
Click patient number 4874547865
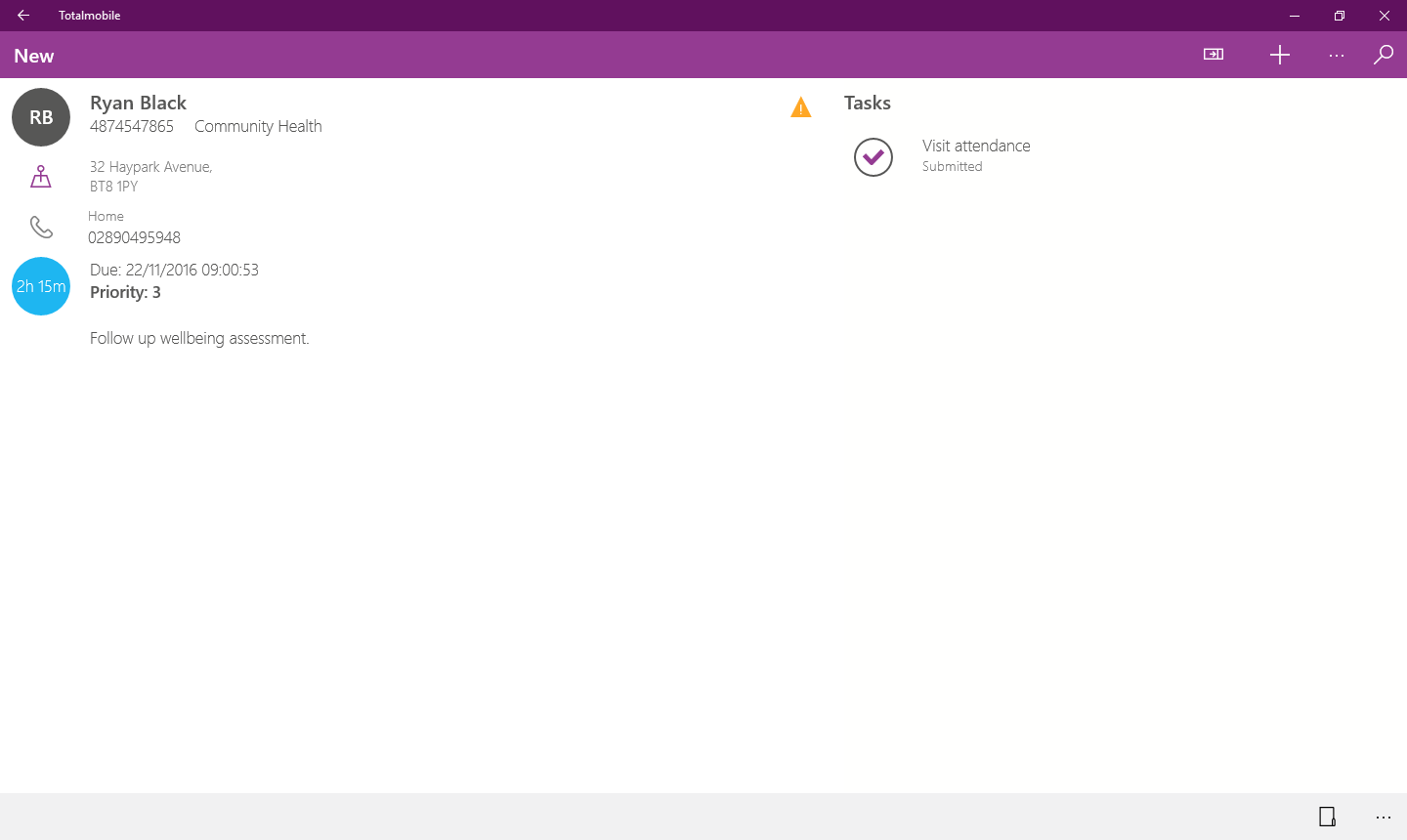[x=132, y=126]
